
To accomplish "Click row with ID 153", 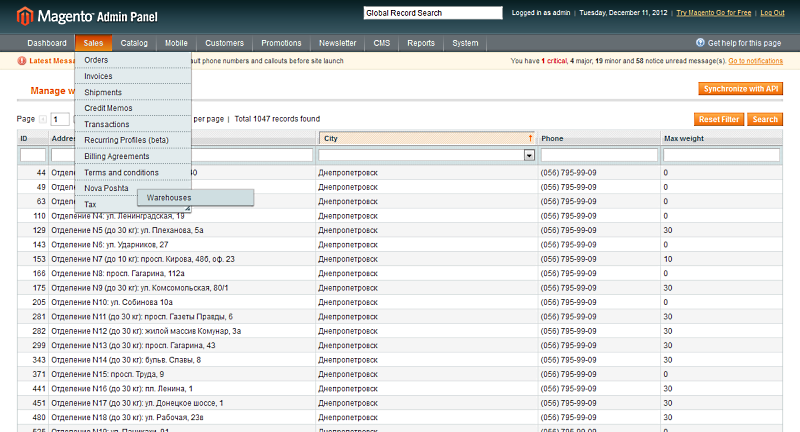I will pos(399,259).
